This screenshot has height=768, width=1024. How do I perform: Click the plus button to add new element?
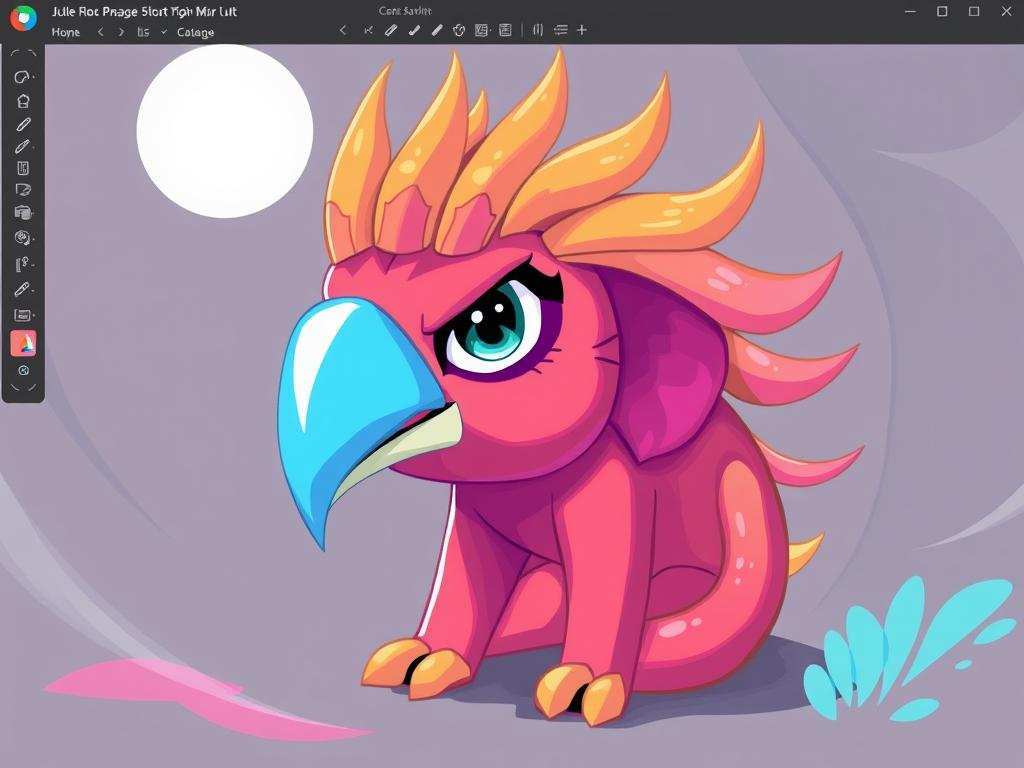point(581,30)
